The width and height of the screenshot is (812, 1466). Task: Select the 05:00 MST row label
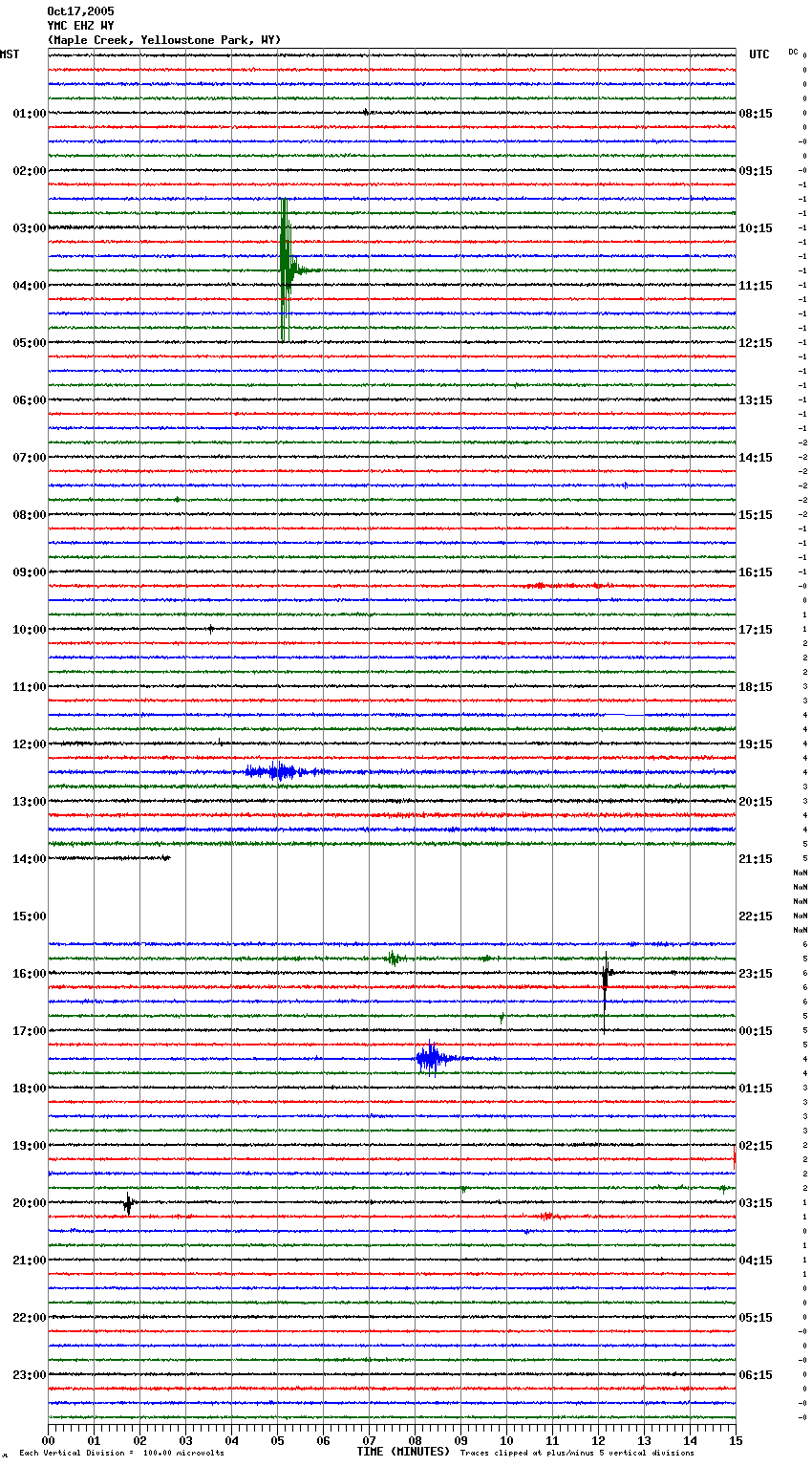click(30, 343)
